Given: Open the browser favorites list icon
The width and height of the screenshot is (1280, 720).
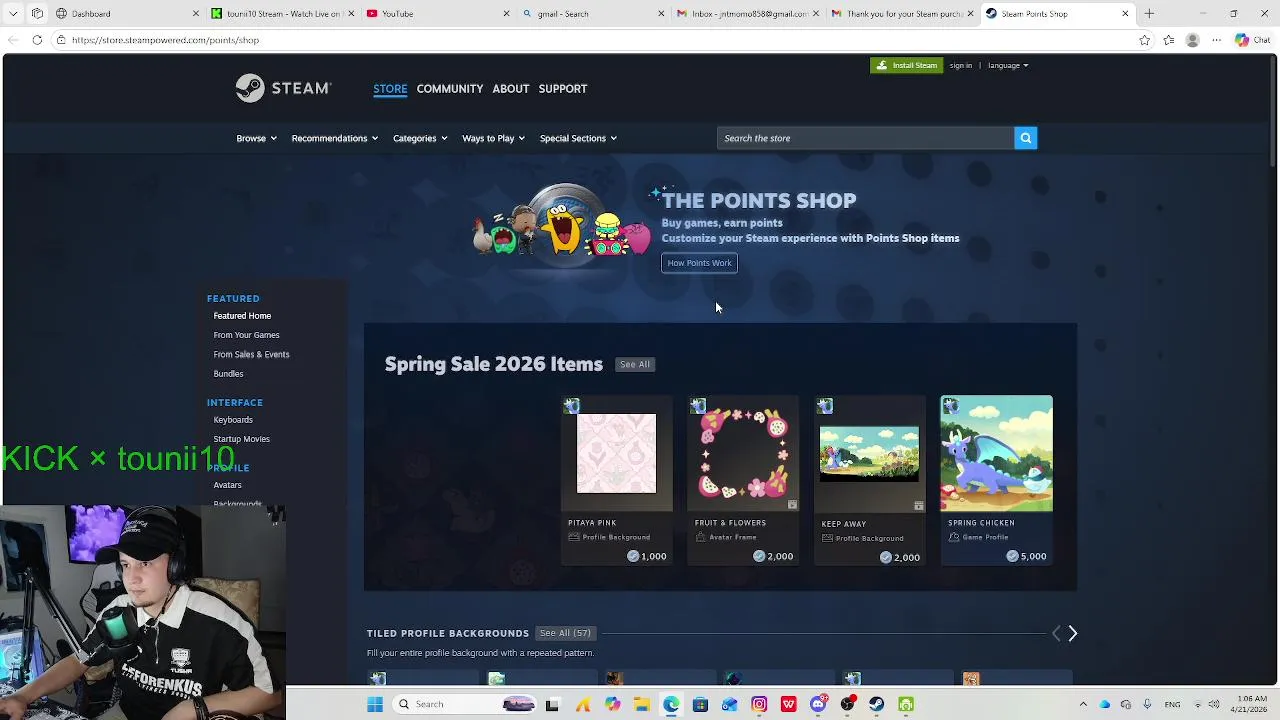Looking at the screenshot, I should 1169,40.
